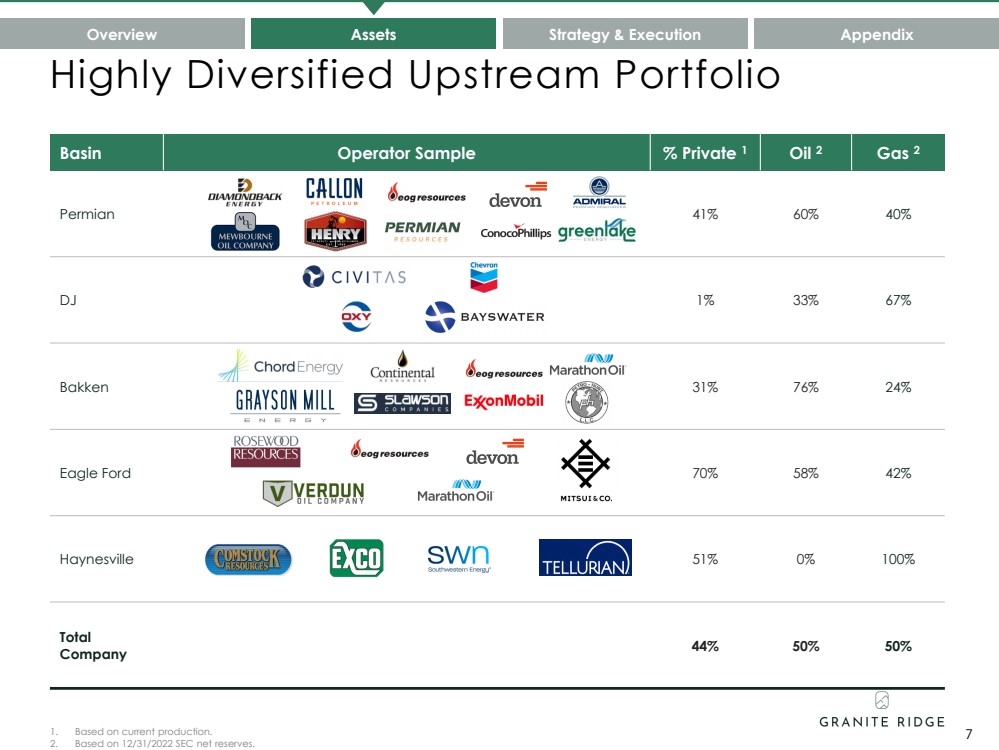Click the Diamondback Energy logo

pos(245,192)
